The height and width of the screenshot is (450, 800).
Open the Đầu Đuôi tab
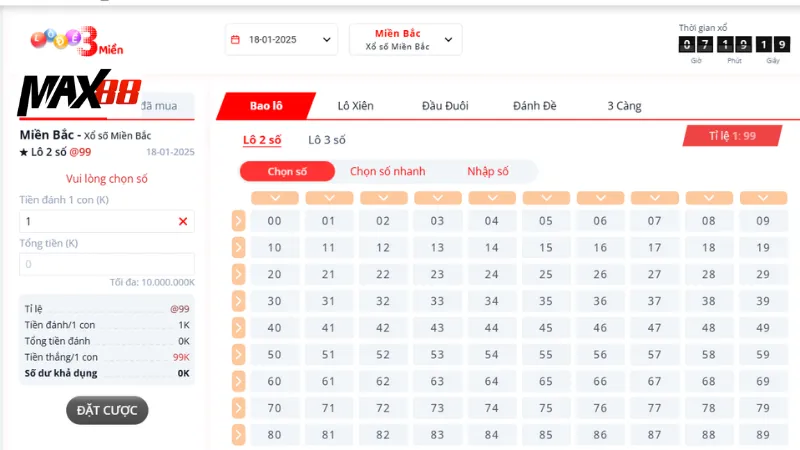tap(445, 106)
